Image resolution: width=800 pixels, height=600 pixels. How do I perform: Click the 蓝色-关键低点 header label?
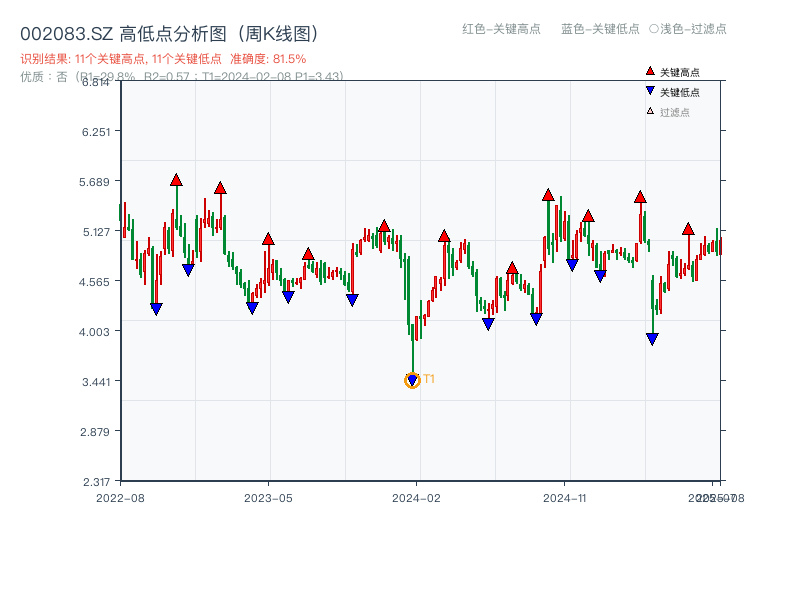[600, 29]
